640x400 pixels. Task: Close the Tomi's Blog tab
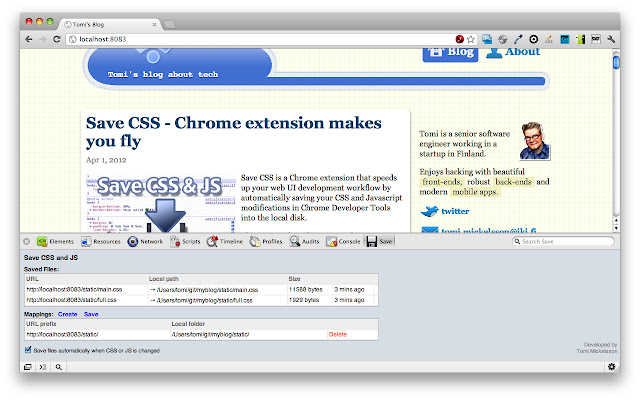point(154,24)
